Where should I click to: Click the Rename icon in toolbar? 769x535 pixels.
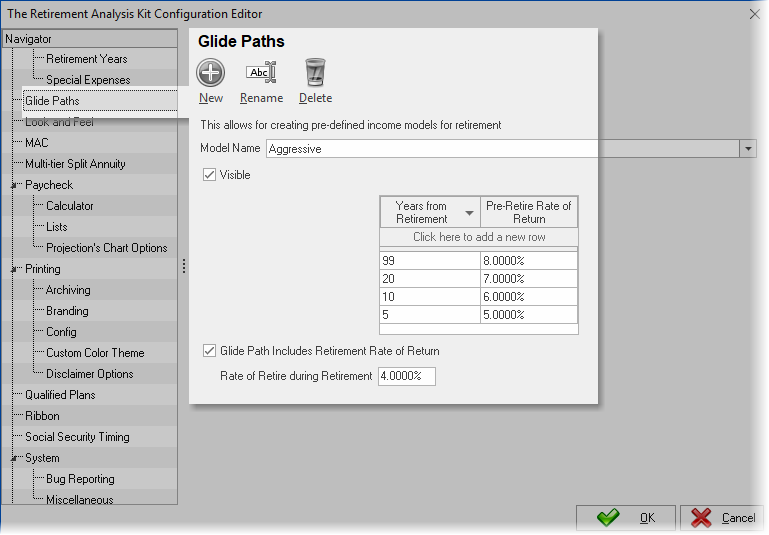[x=261, y=73]
